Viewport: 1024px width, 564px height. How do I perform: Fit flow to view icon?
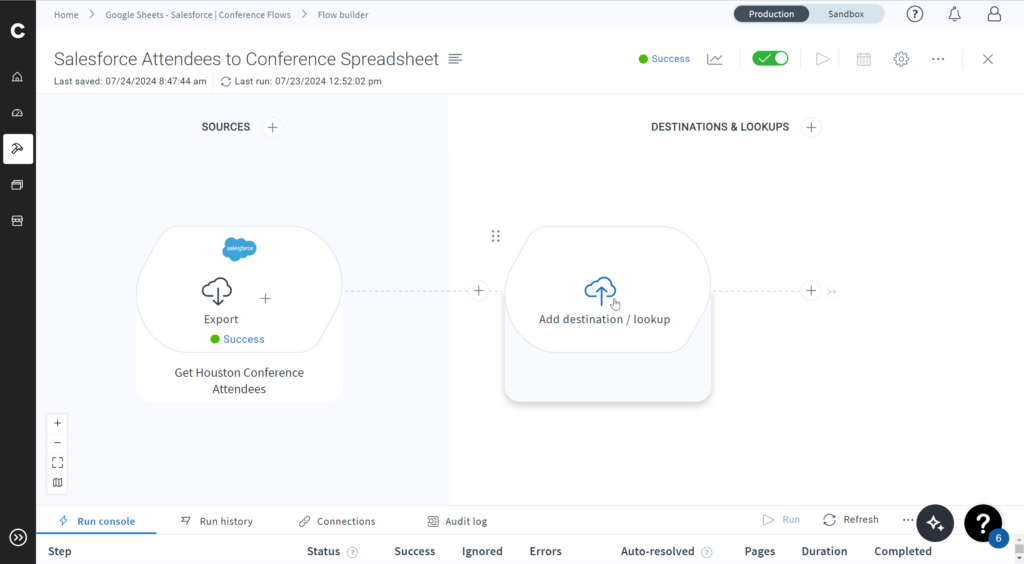pos(57,463)
